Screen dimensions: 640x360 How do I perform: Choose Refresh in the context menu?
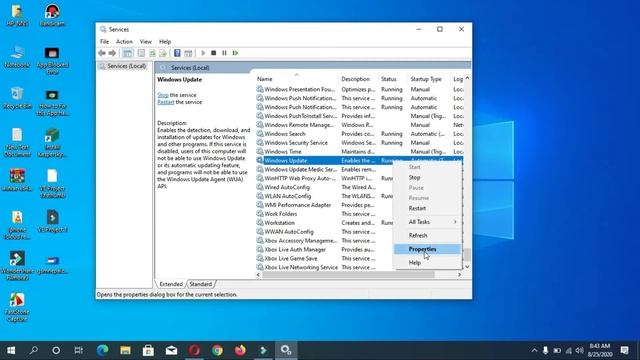click(427, 236)
